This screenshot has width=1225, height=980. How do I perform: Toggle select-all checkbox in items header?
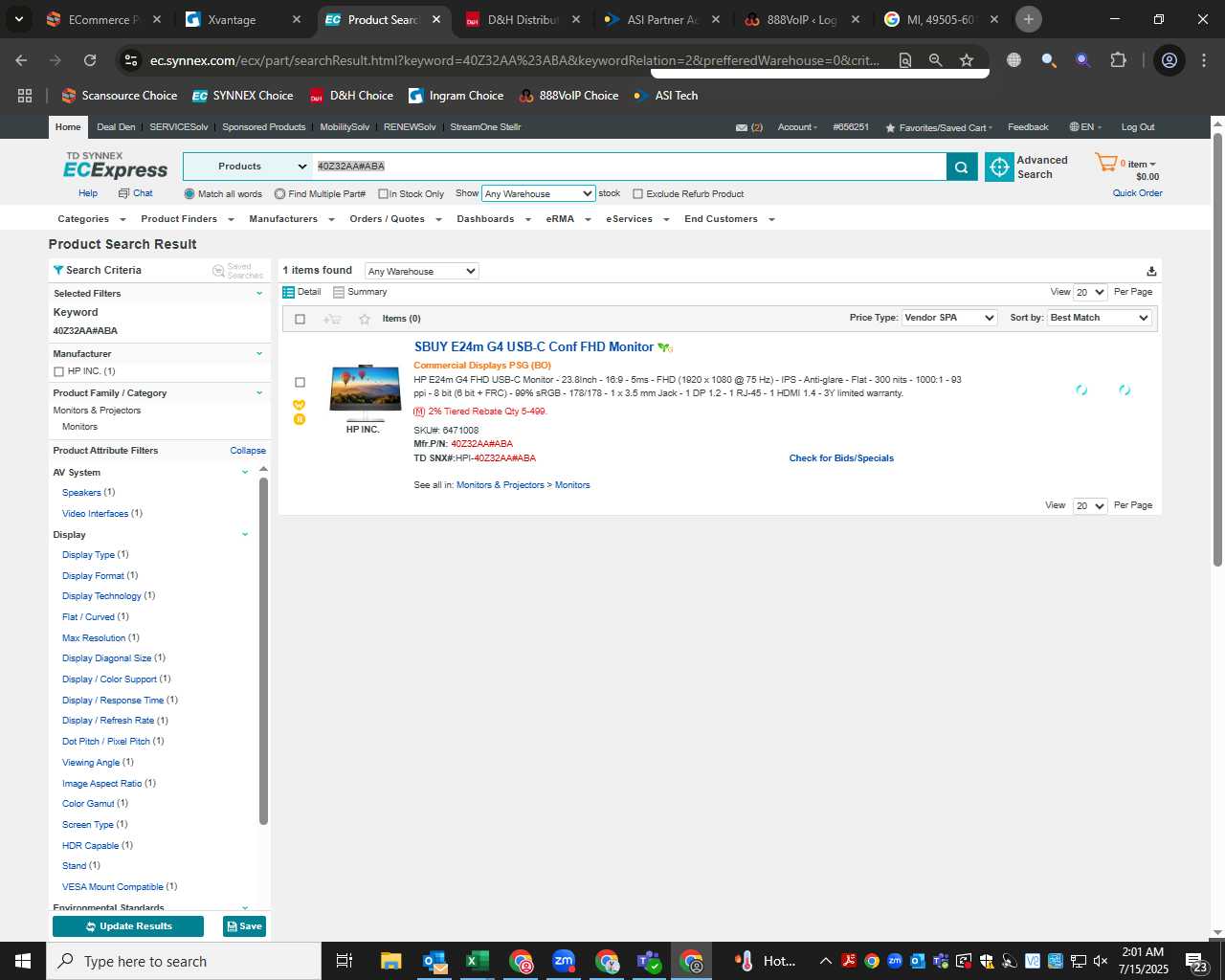(x=300, y=319)
